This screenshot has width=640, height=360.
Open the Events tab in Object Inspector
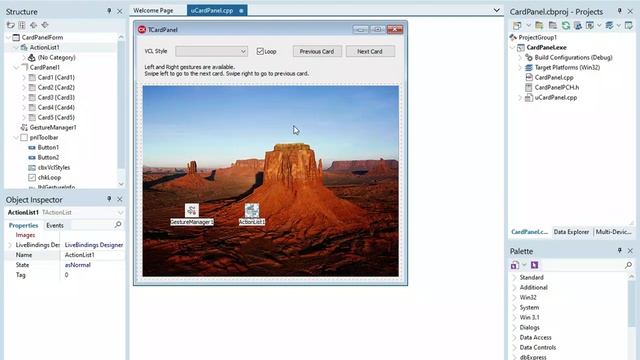click(x=55, y=225)
